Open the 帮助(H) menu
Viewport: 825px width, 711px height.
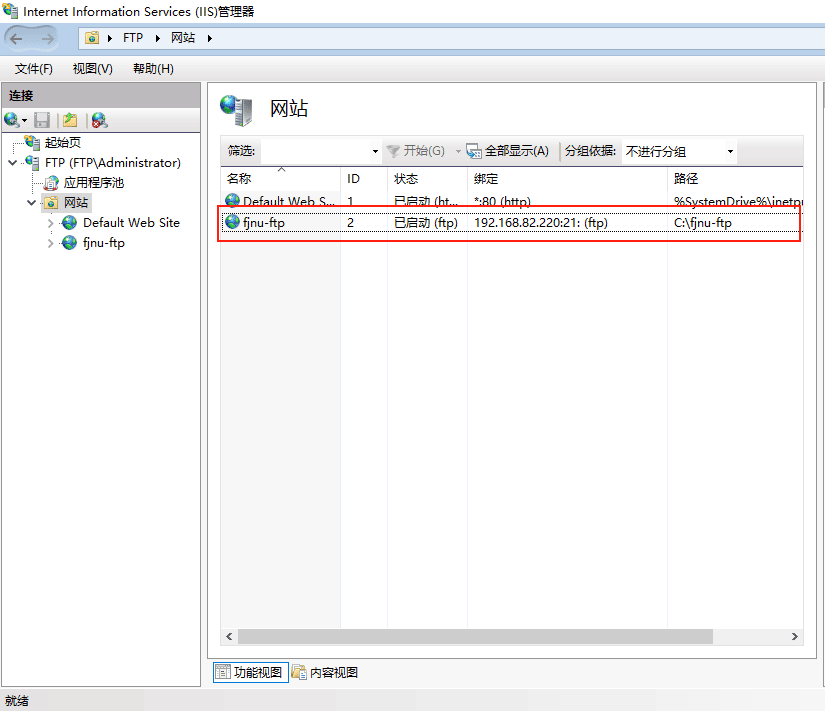click(153, 69)
